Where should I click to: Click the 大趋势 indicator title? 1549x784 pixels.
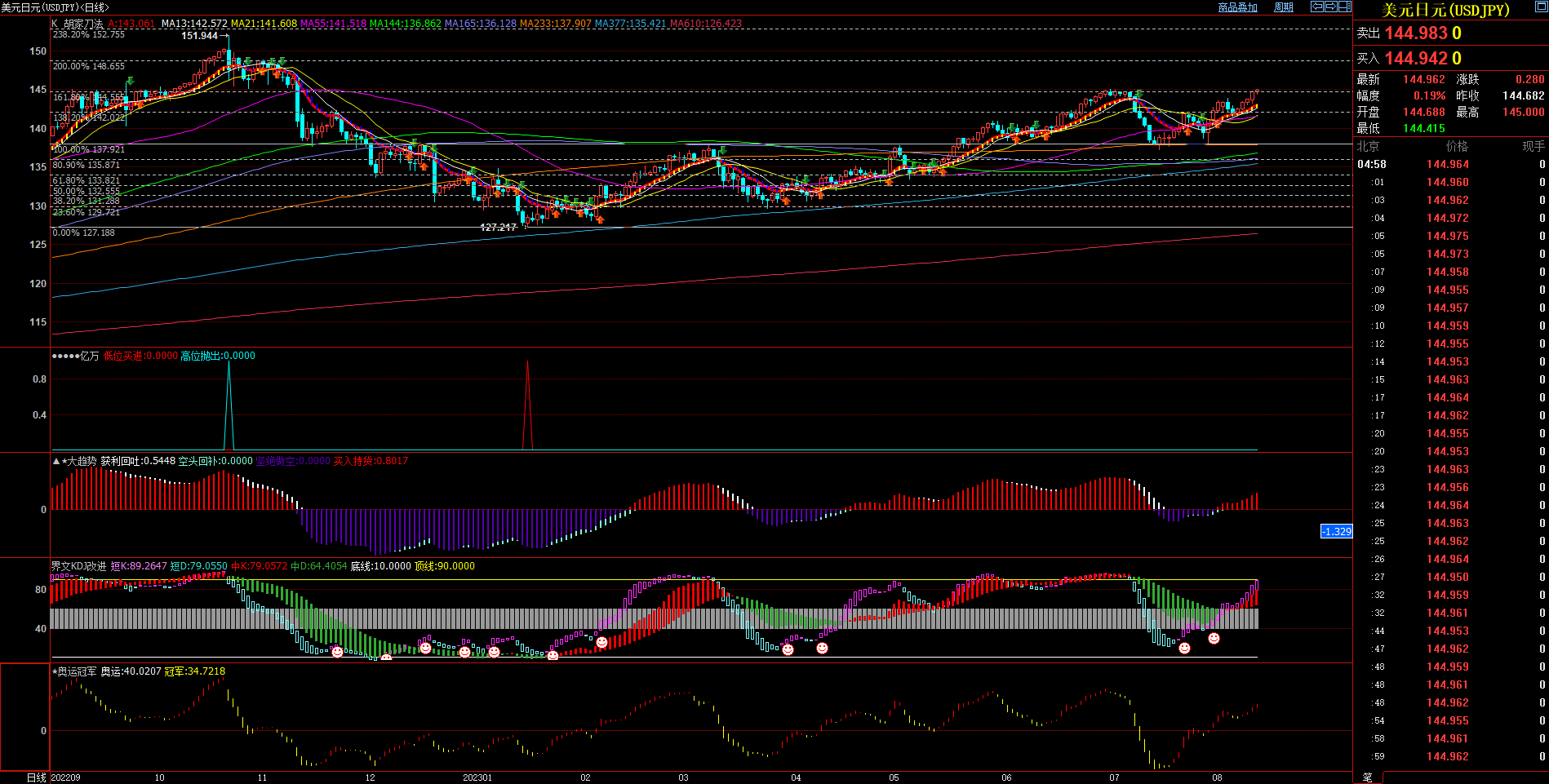81,461
